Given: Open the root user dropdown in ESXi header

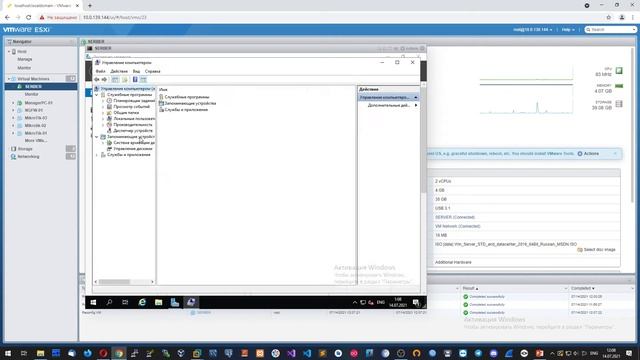Looking at the screenshot, I should tap(533, 30).
